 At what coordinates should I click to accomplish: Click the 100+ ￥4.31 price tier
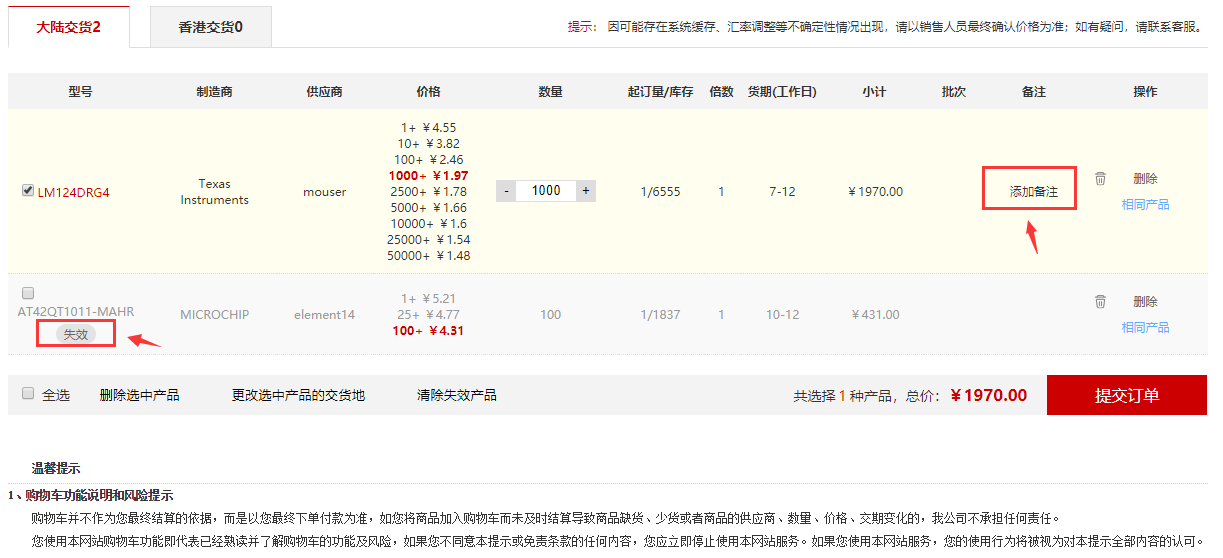coord(428,331)
